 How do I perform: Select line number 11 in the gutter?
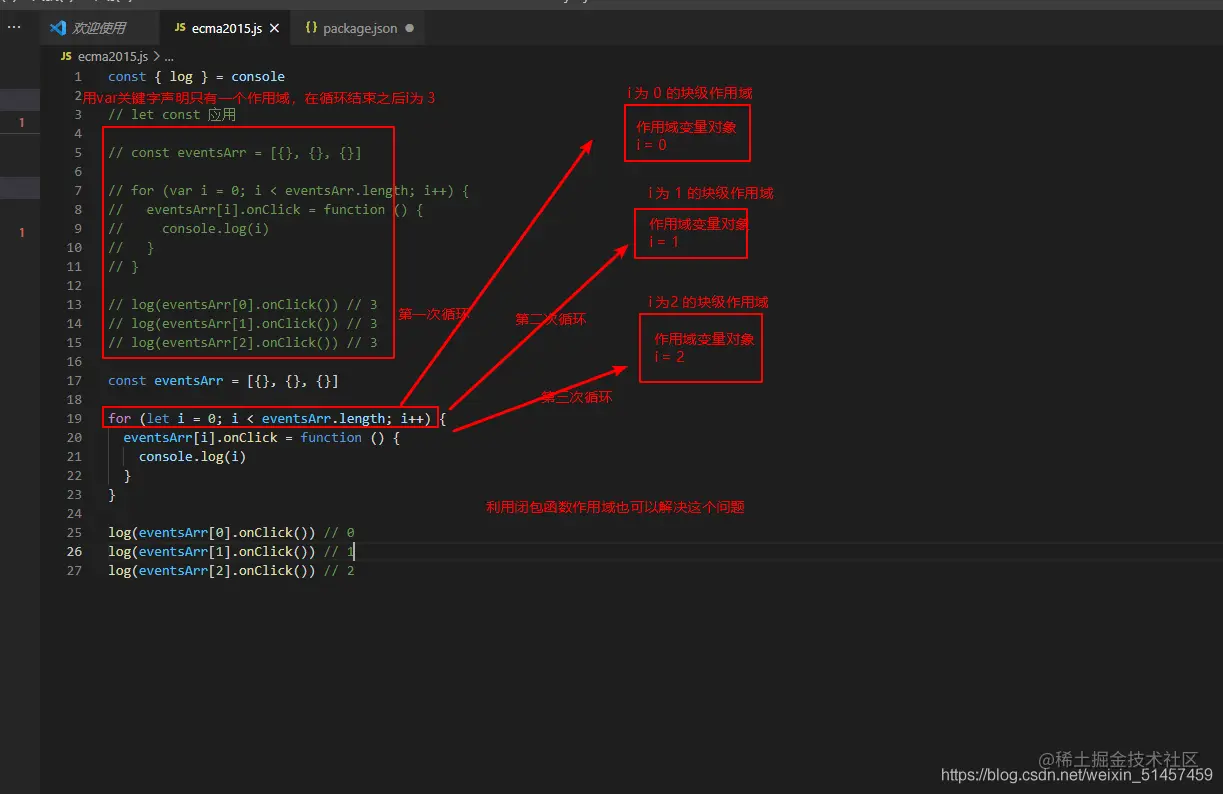coord(74,267)
